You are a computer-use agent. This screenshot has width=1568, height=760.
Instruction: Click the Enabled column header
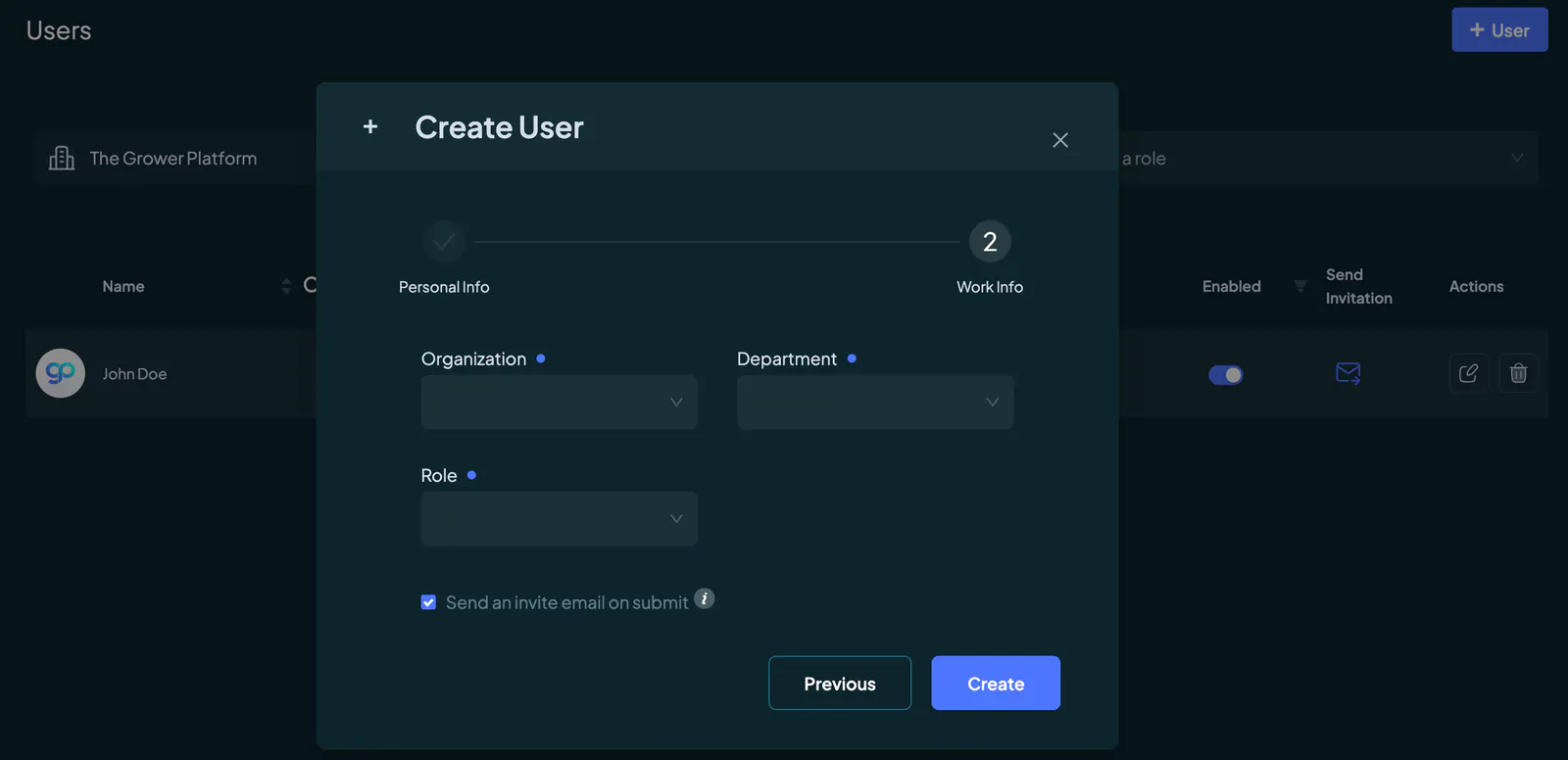1232,286
